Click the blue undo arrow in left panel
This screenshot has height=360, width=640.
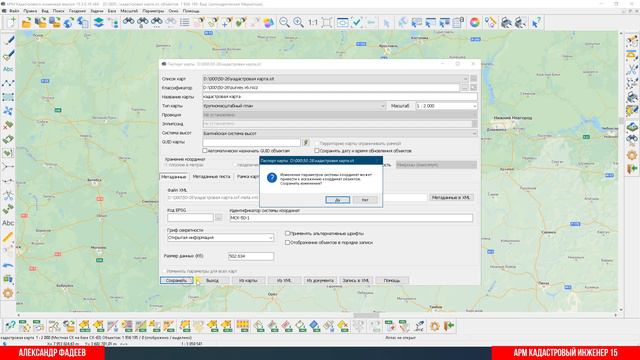tap(8, 265)
